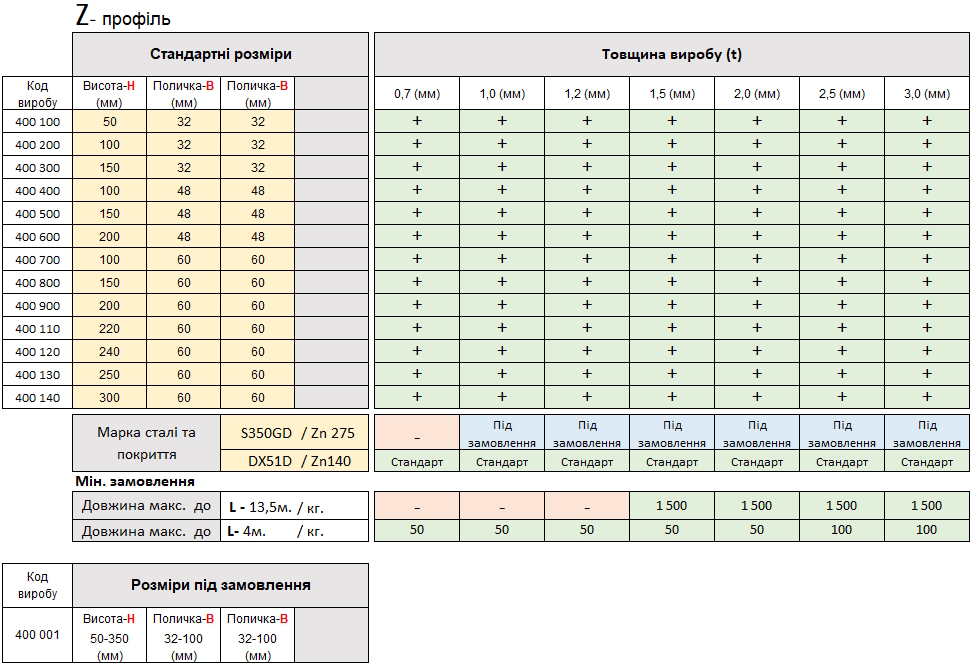
Task: Click '1 500' under the 1,5 (мм) column
Action: (672, 506)
